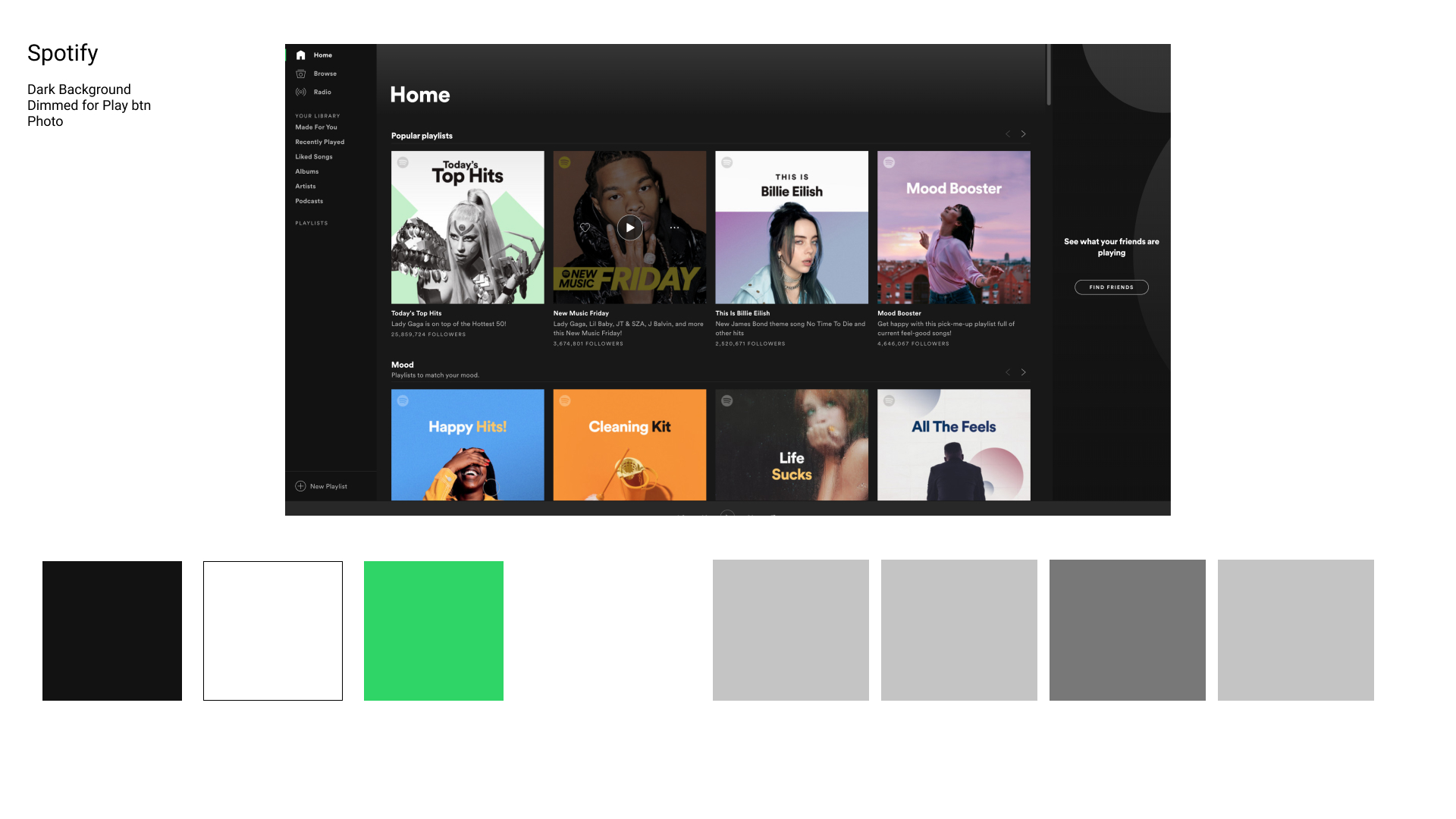1456x819 pixels.
Task: Open Today's Top Hits cover thumbnail
Action: [x=468, y=227]
